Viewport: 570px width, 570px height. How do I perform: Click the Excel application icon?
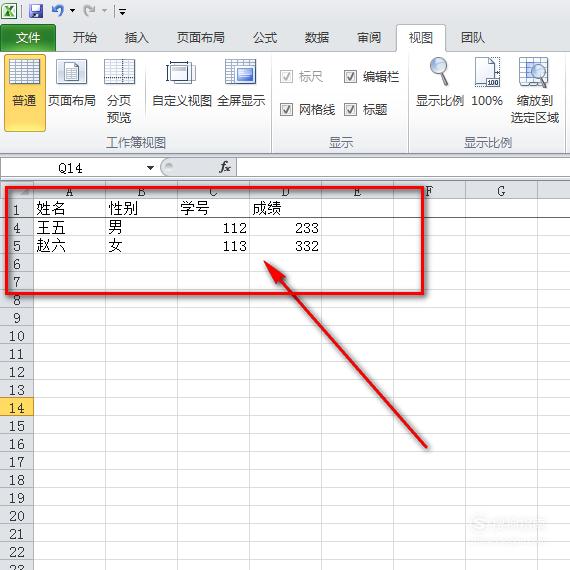coord(9,11)
